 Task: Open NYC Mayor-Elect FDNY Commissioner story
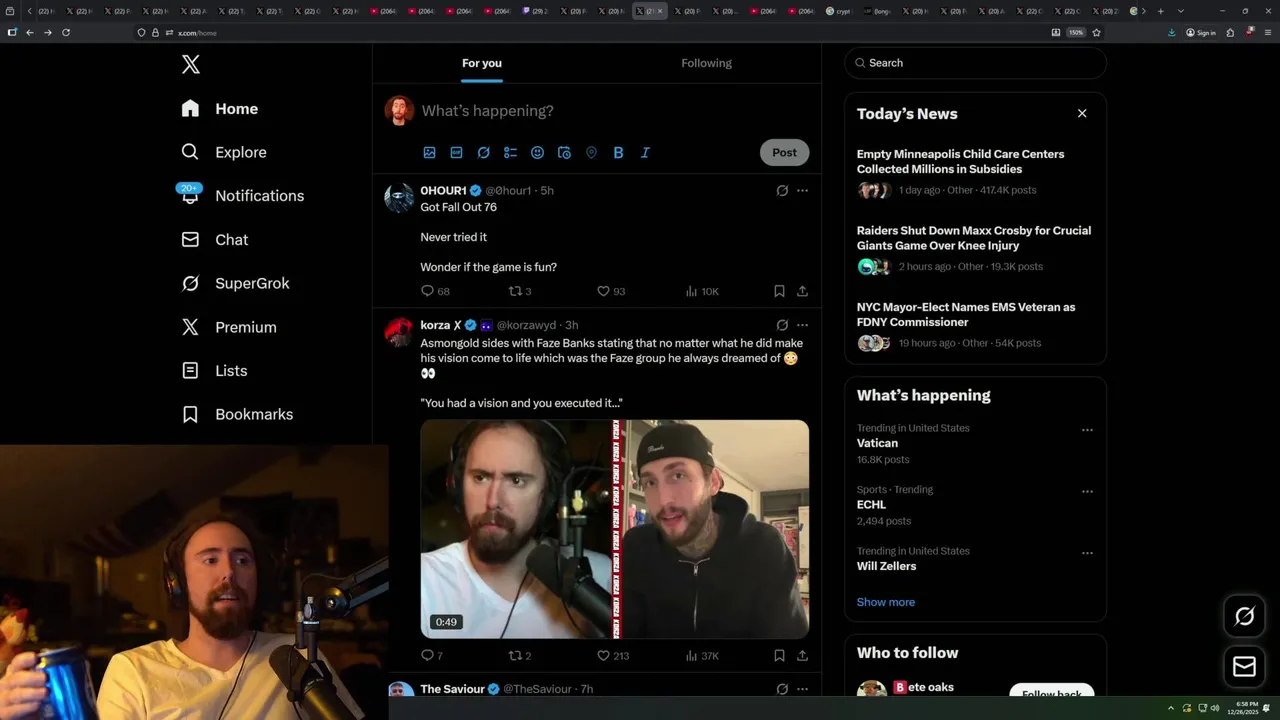pyautogui.click(x=975, y=325)
